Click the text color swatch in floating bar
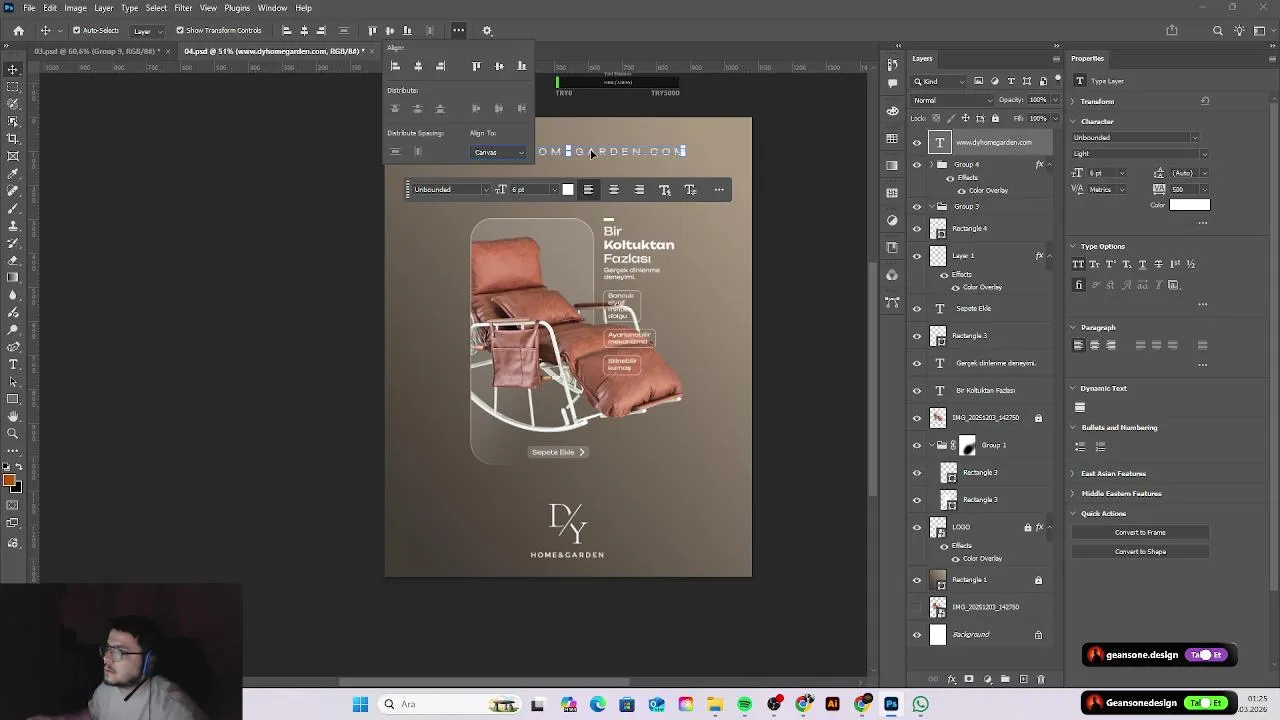This screenshot has width=1280, height=720. (568, 190)
